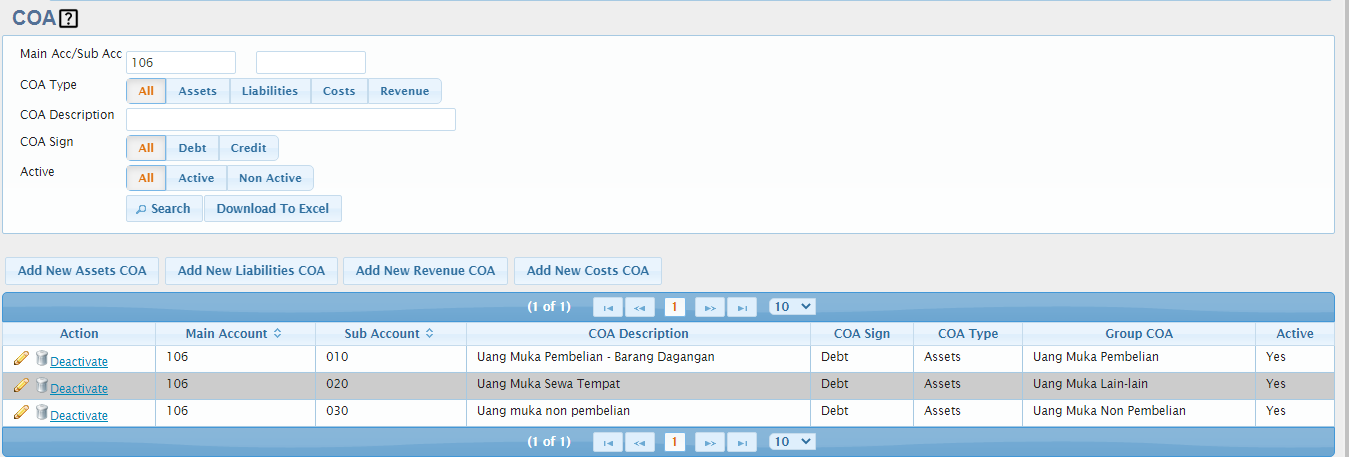Sort by Sub Account column arrows
The height and width of the screenshot is (457, 1349).
pos(429,334)
